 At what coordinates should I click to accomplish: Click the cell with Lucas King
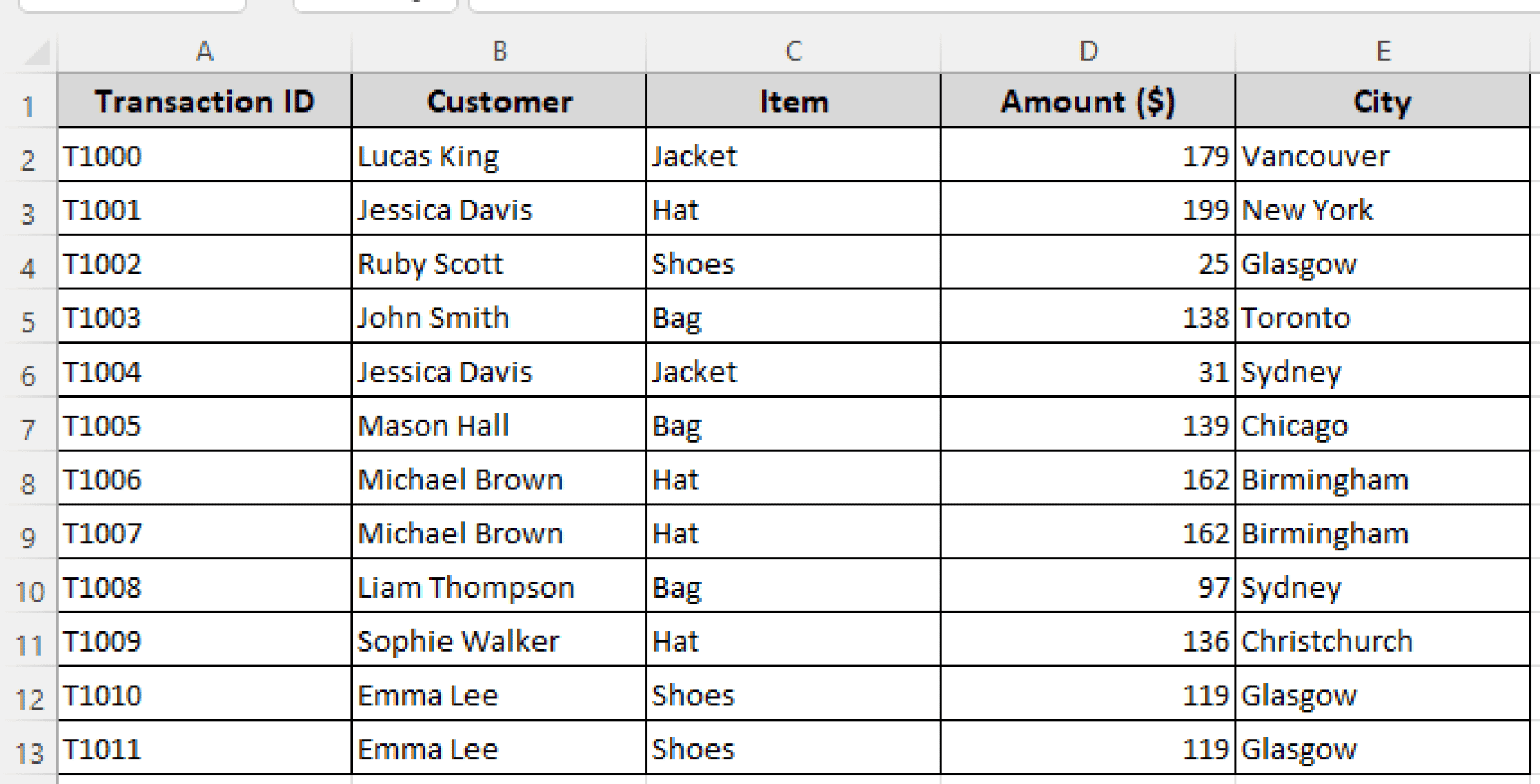tap(499, 156)
